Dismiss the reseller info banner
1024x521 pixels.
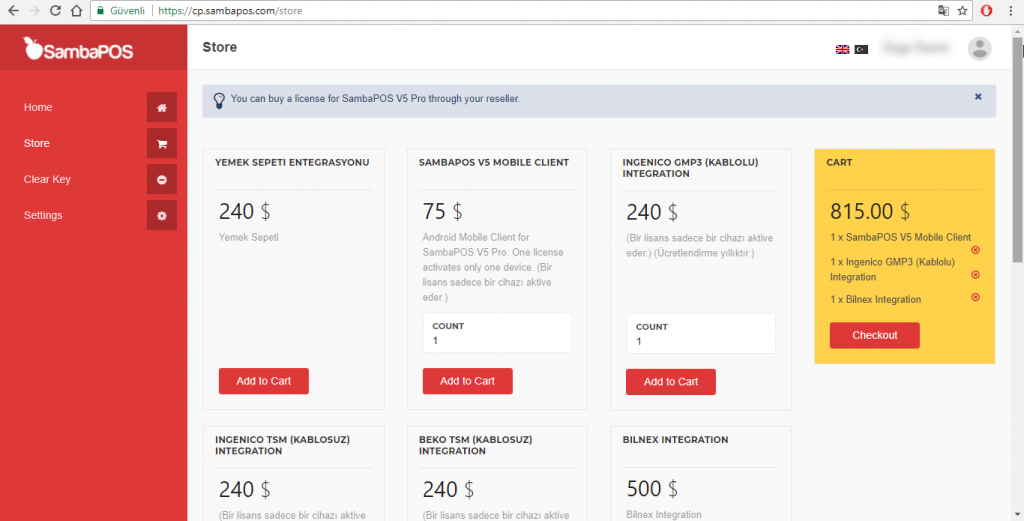tap(978, 97)
